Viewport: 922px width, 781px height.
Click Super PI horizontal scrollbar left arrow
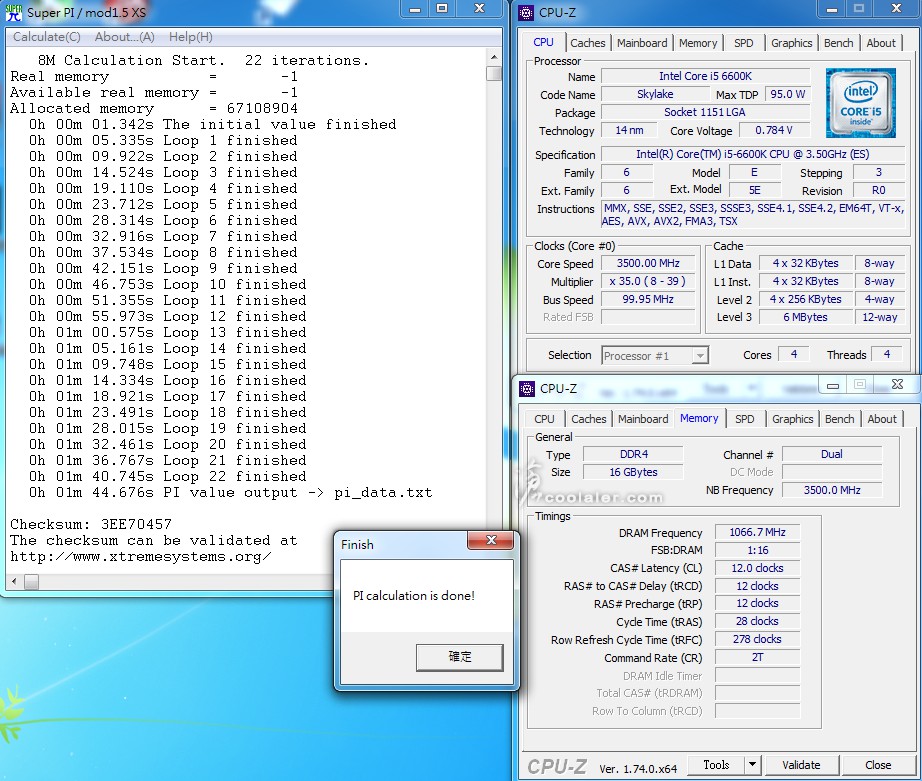pos(15,582)
